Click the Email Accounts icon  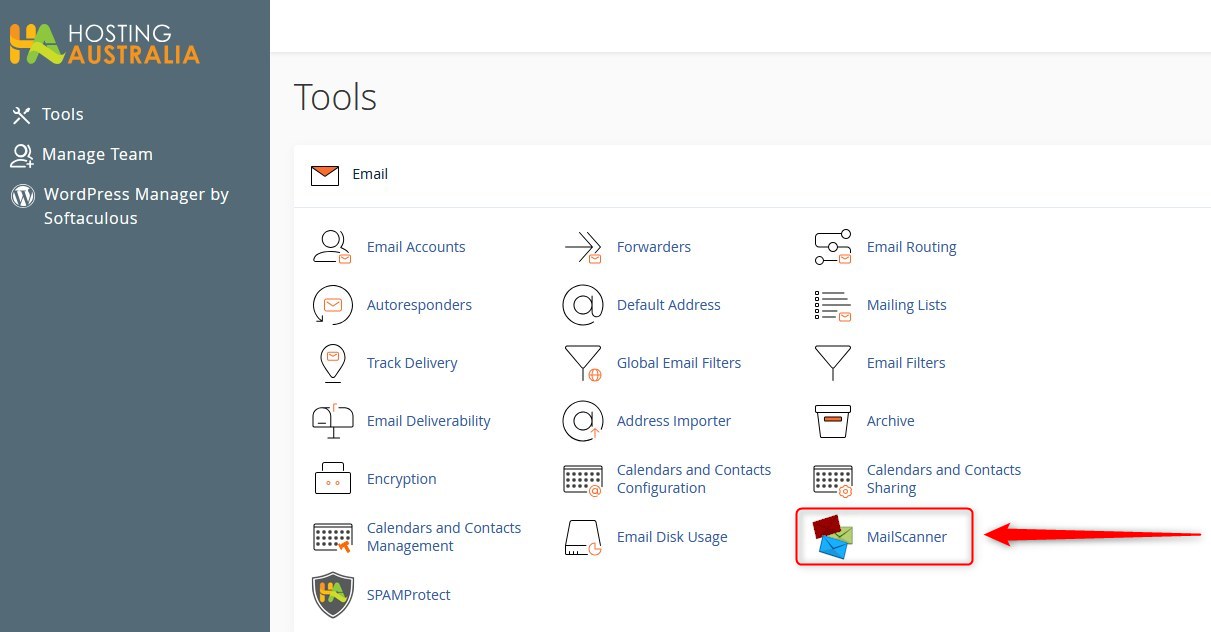coord(332,247)
